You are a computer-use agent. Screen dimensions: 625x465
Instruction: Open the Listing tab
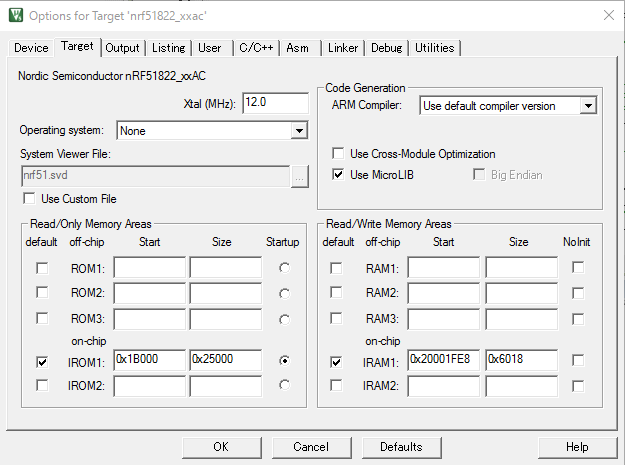pos(169,48)
